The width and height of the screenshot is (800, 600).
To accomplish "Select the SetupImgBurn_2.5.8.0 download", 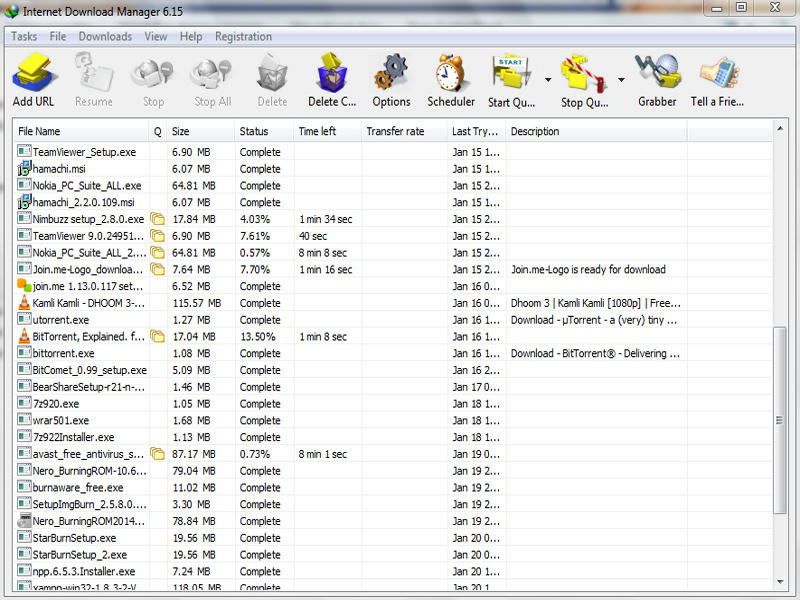I will [393, 504].
